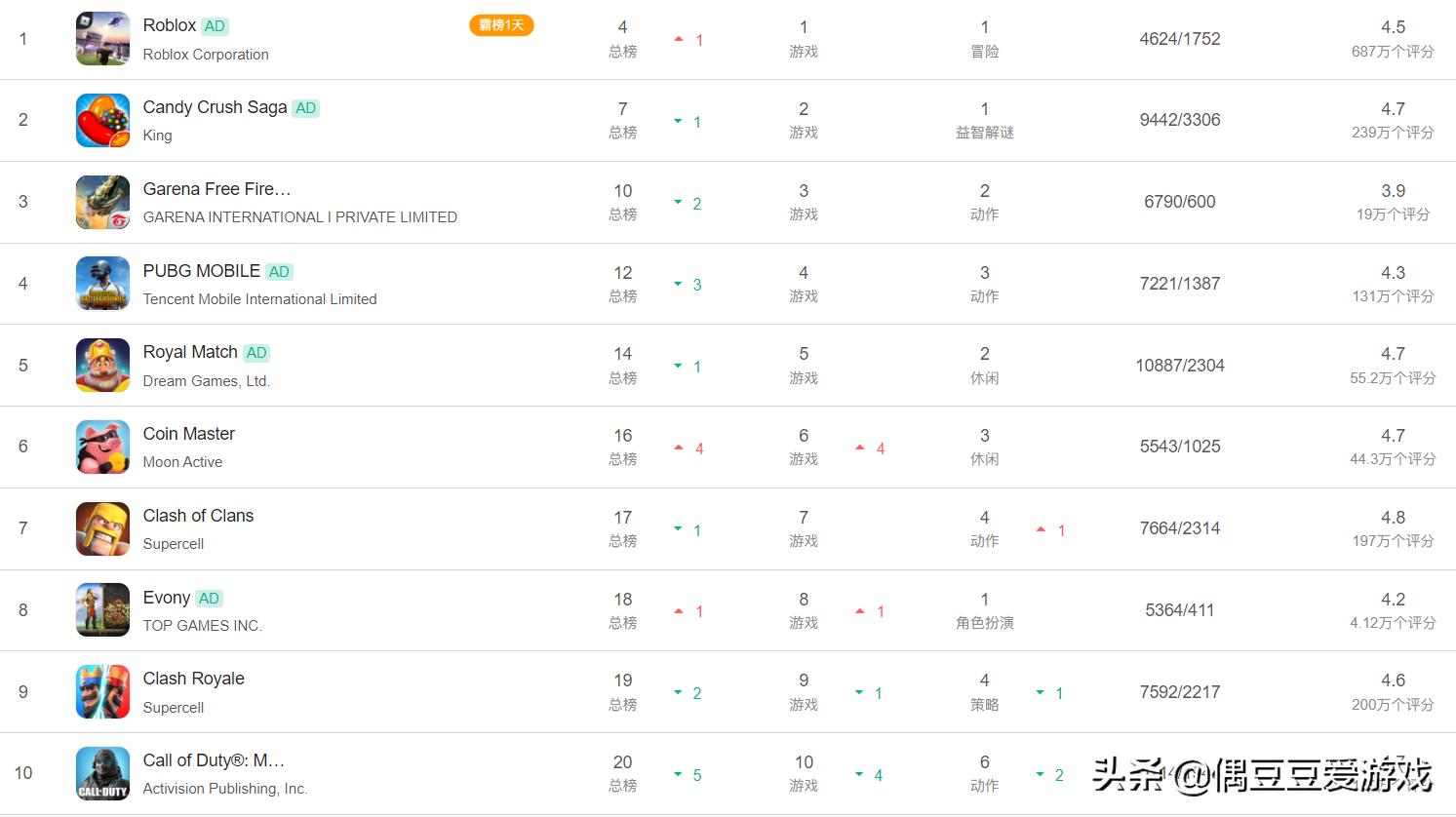Screen dimensions: 1456x817
Task: Click publisher Dream Games, Ltd.
Action: (207, 381)
